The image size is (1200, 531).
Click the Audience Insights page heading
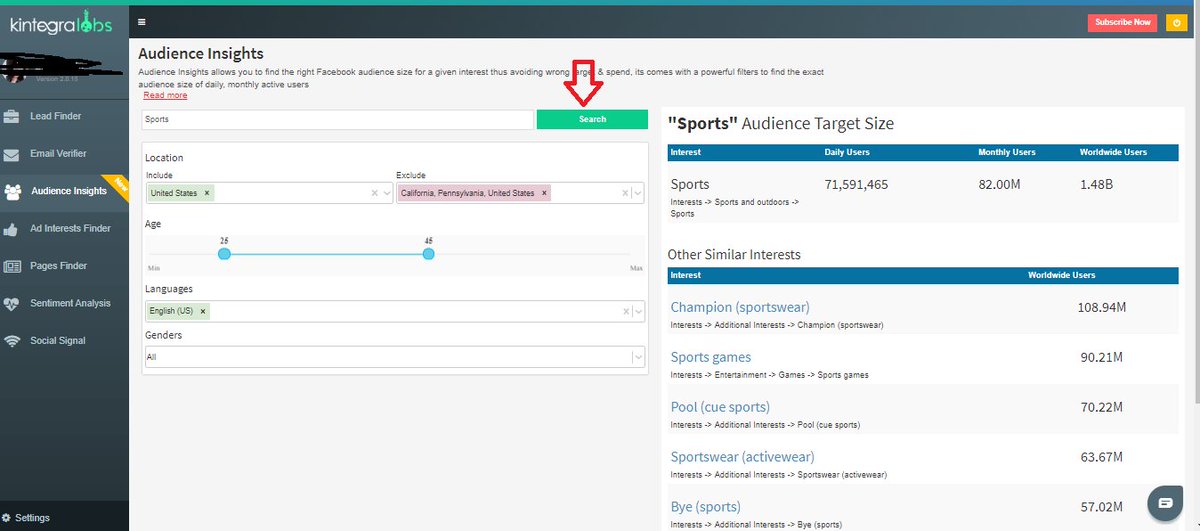(x=201, y=54)
